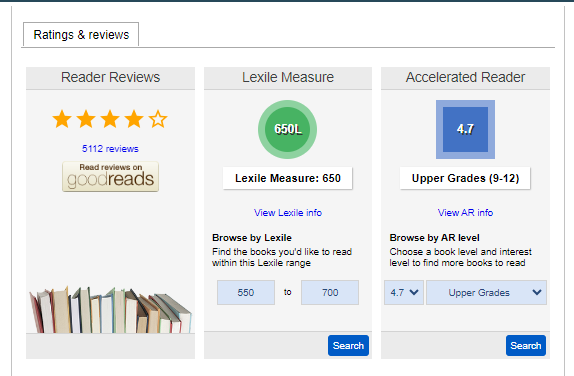Image resolution: width=574 pixels, height=376 pixels.
Task: Open the Read reviews on Goodreads badge
Action: 111,176
